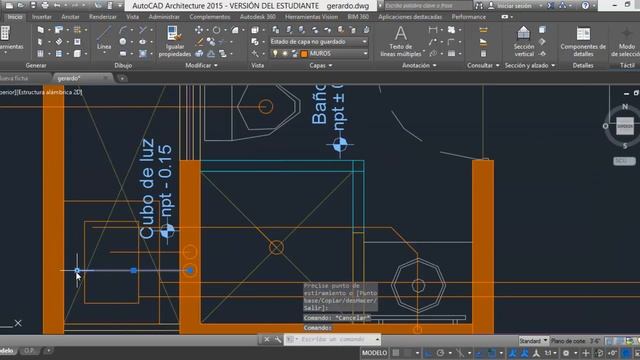Switch to the Renderizar ribbon tab
The height and width of the screenshot is (360, 640).
point(103,17)
